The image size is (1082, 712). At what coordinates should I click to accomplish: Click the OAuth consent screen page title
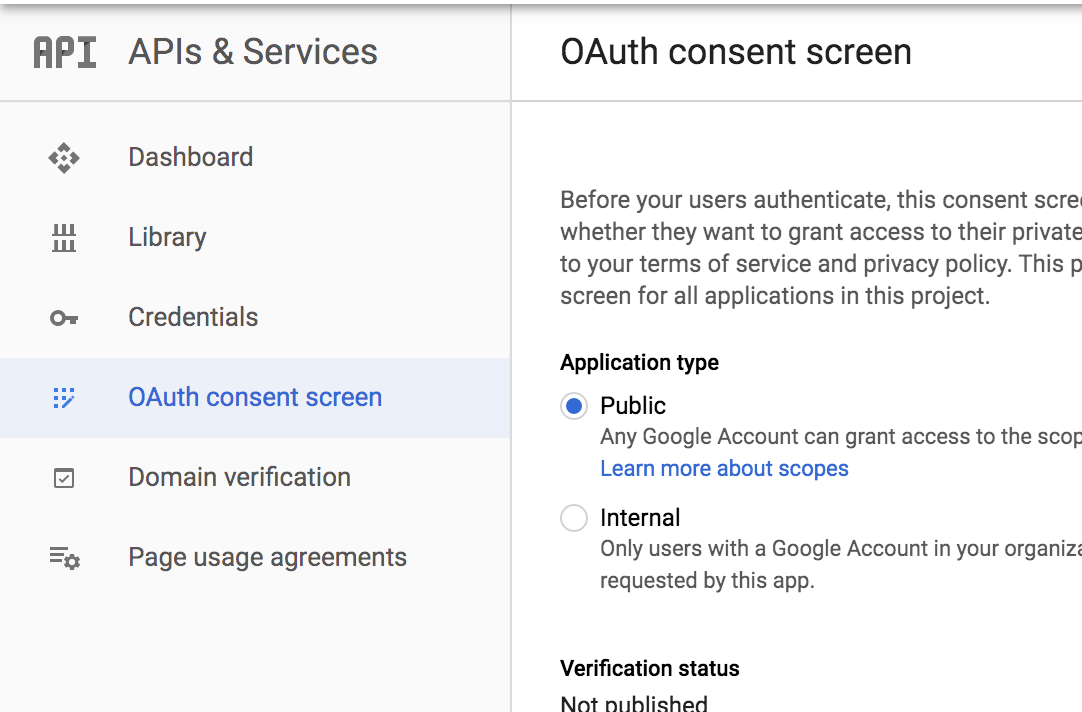pos(738,51)
